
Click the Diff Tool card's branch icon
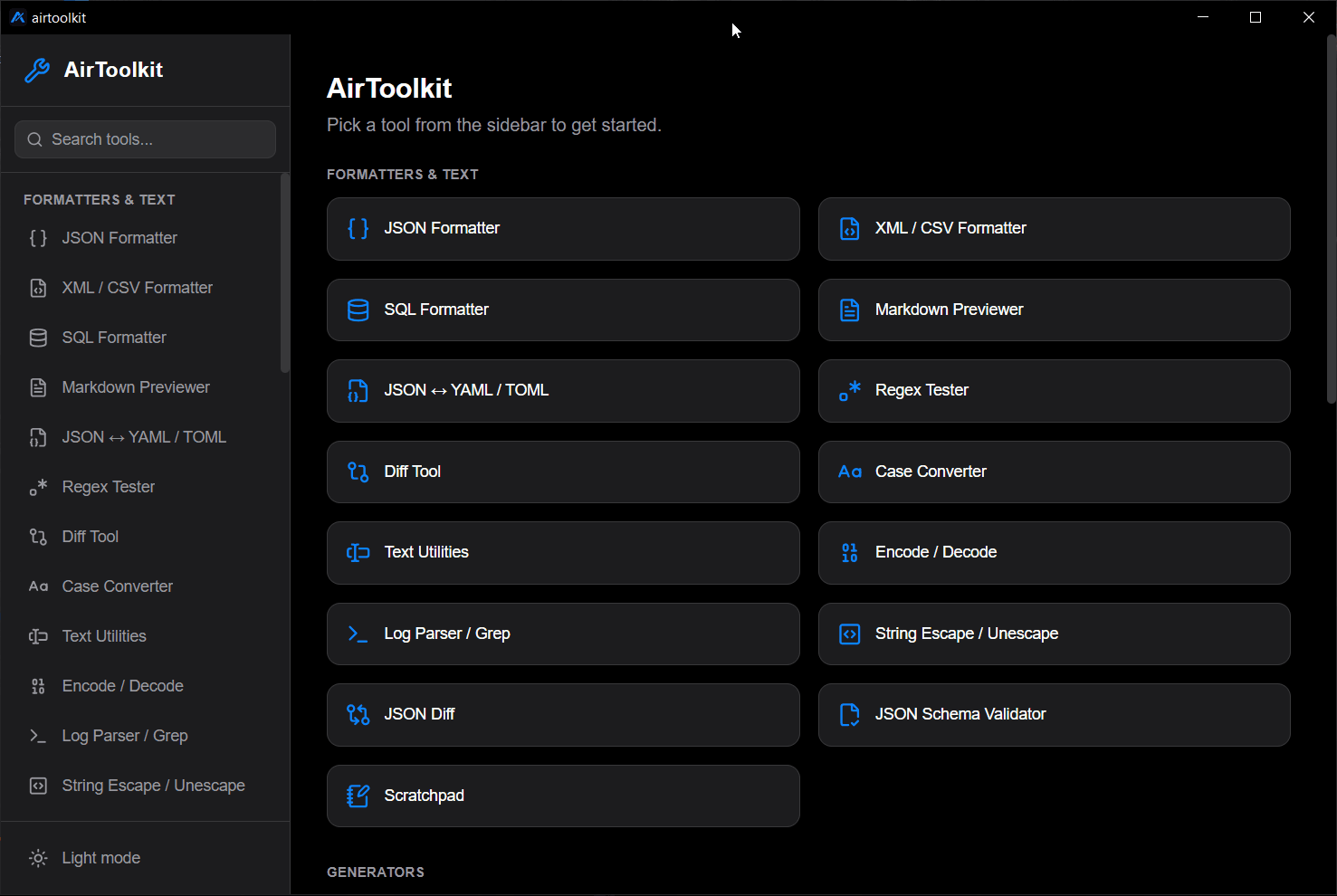coord(358,472)
